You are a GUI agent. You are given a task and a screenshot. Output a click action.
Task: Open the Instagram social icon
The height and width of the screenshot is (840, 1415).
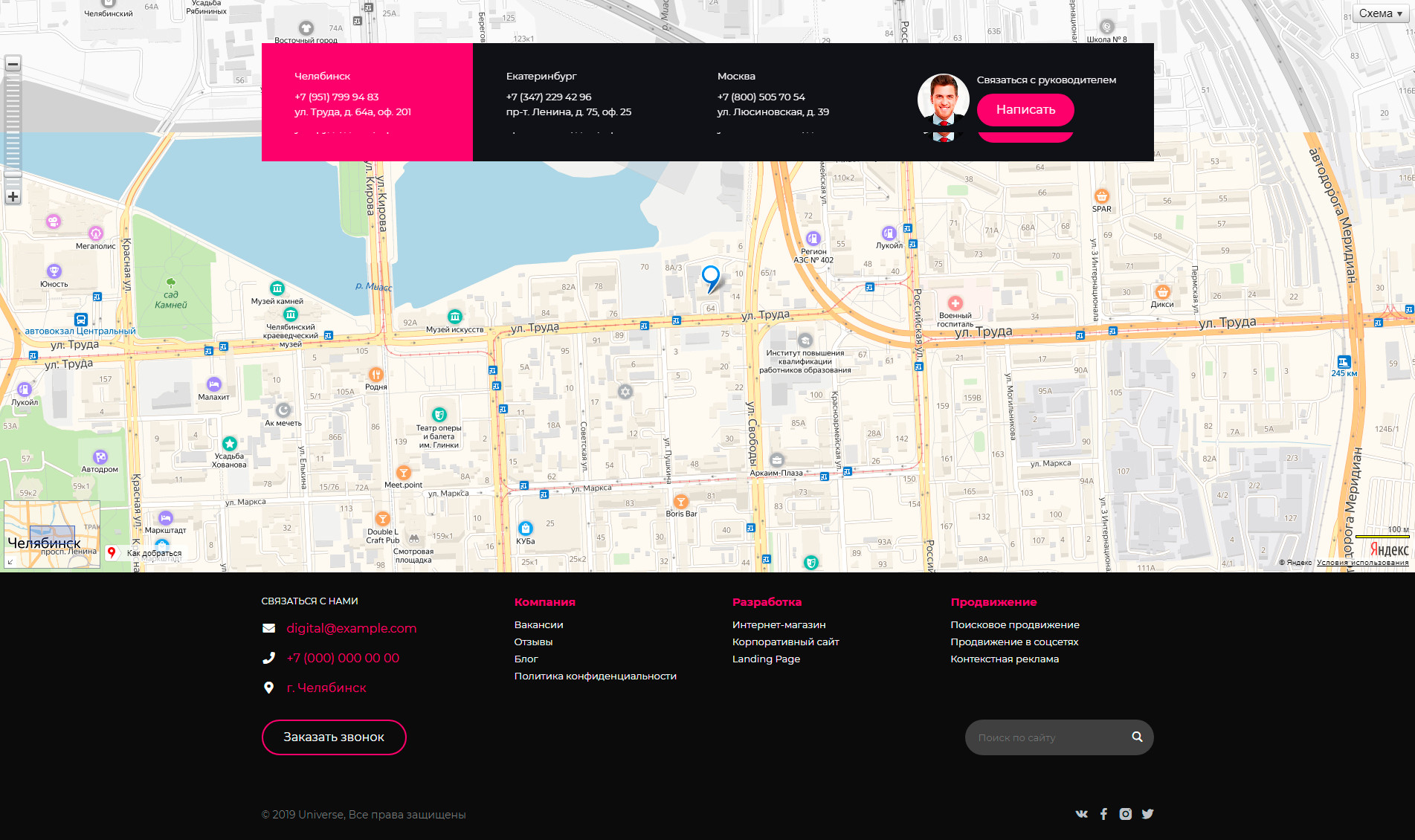point(1126,814)
